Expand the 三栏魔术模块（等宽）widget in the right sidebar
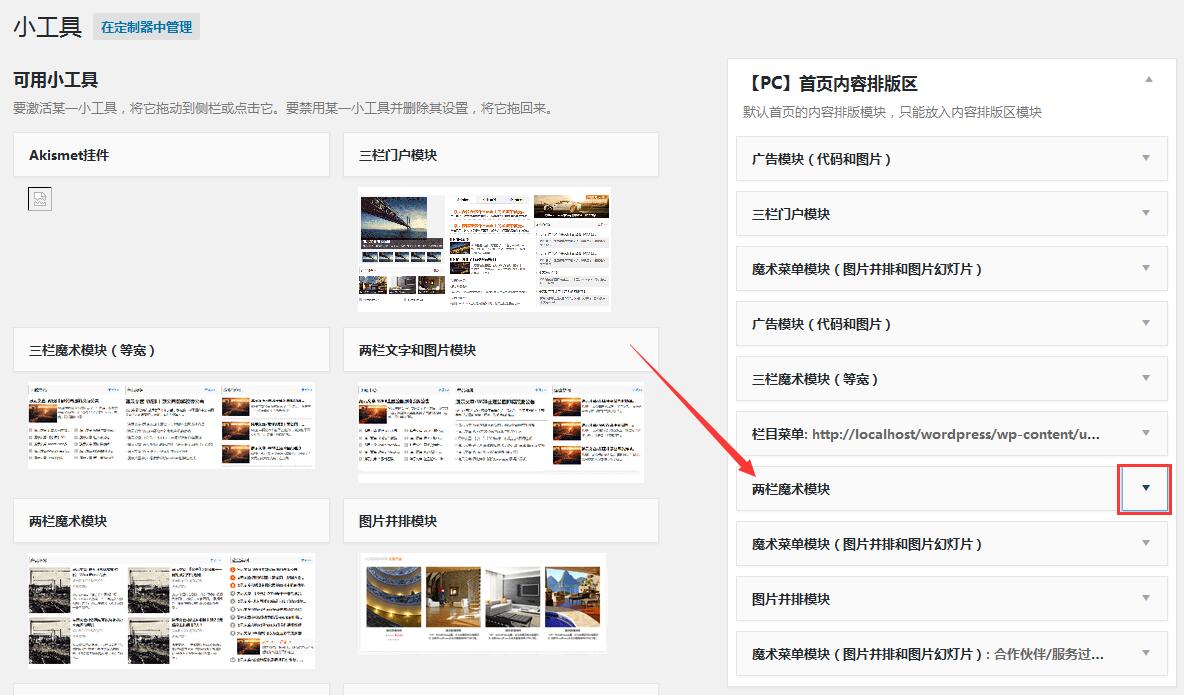The height and width of the screenshot is (695, 1184). [x=1146, y=378]
